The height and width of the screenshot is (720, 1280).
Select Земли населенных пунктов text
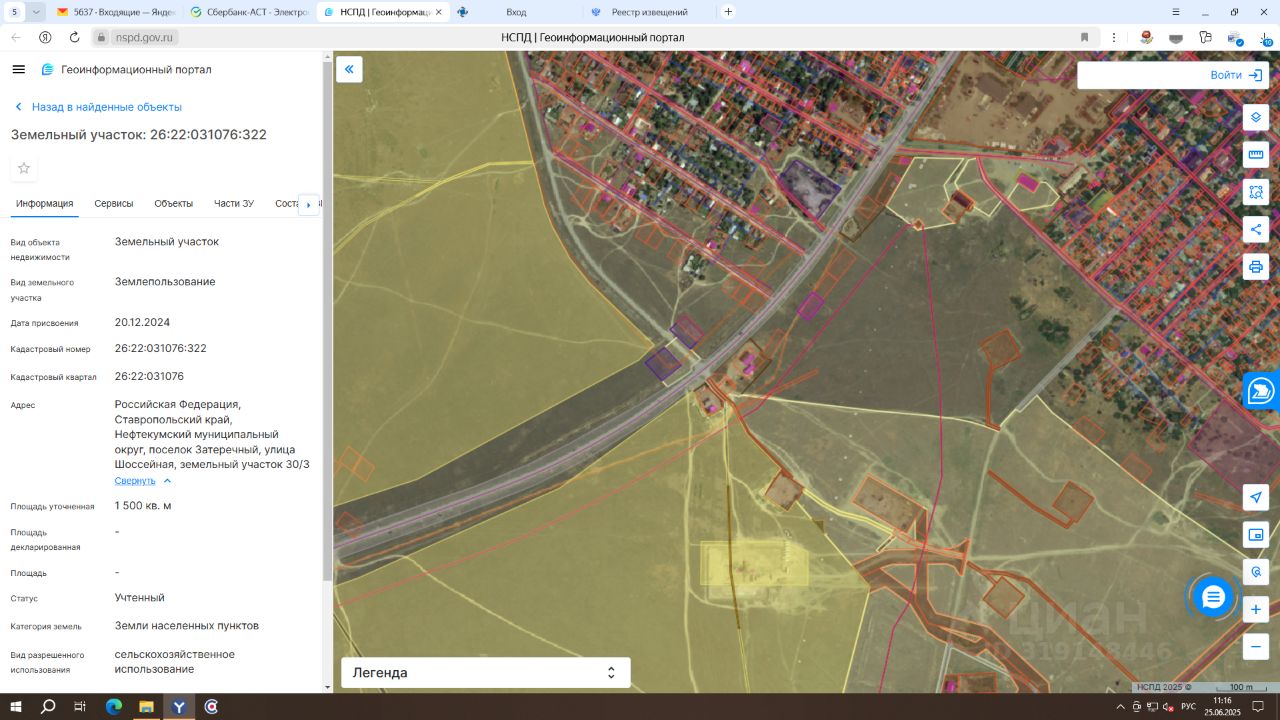[187, 626]
